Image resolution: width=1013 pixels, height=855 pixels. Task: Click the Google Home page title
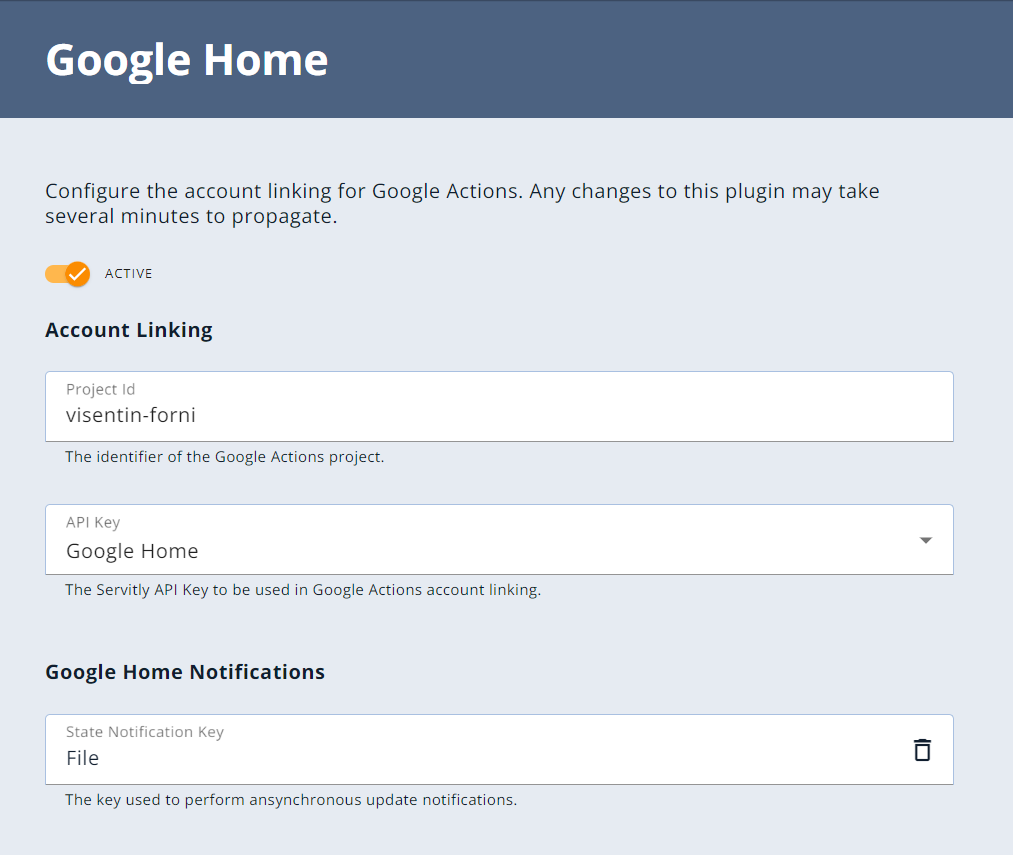(x=187, y=60)
